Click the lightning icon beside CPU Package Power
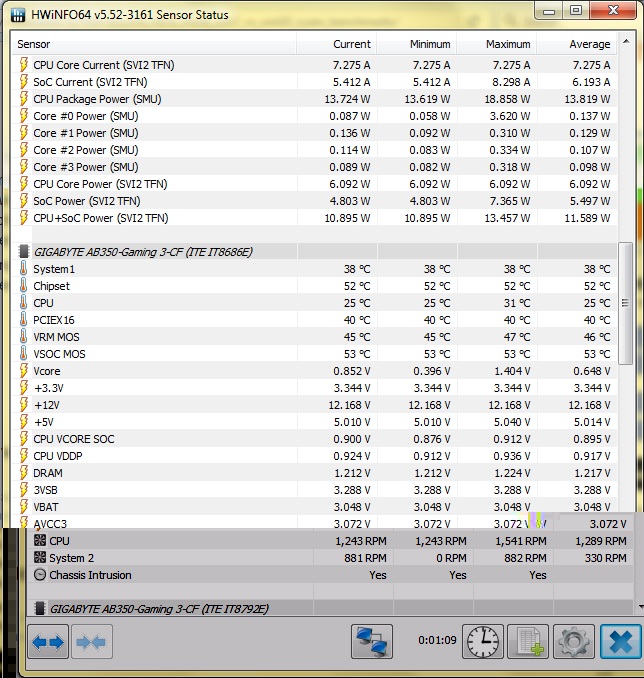This screenshot has height=678, width=644. click(x=25, y=99)
